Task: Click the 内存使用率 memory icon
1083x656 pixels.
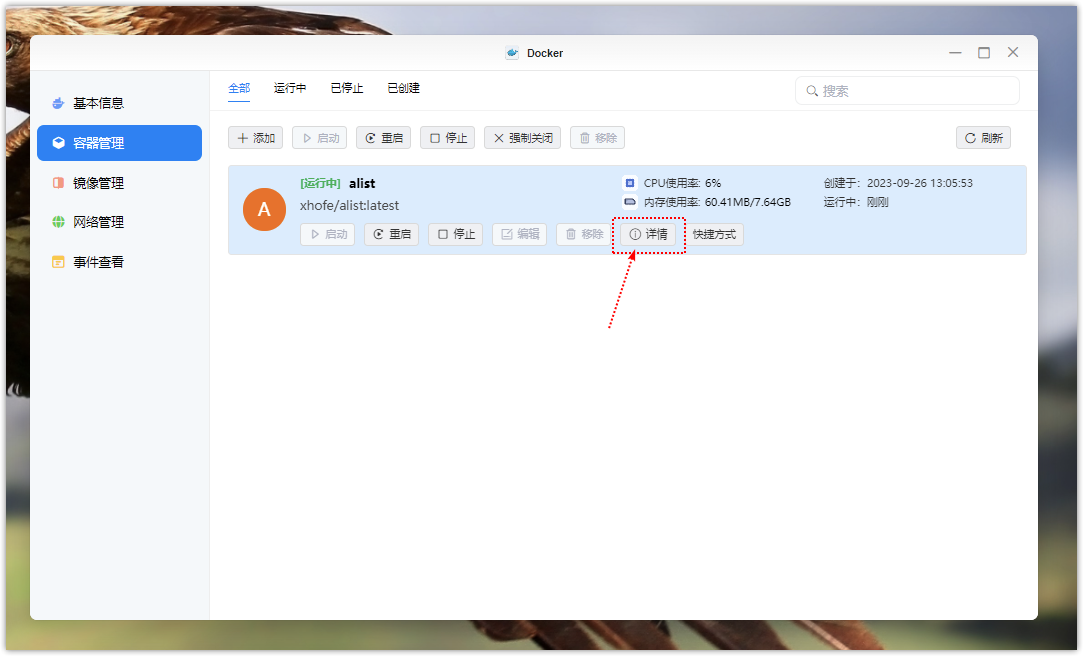Action: click(x=629, y=202)
